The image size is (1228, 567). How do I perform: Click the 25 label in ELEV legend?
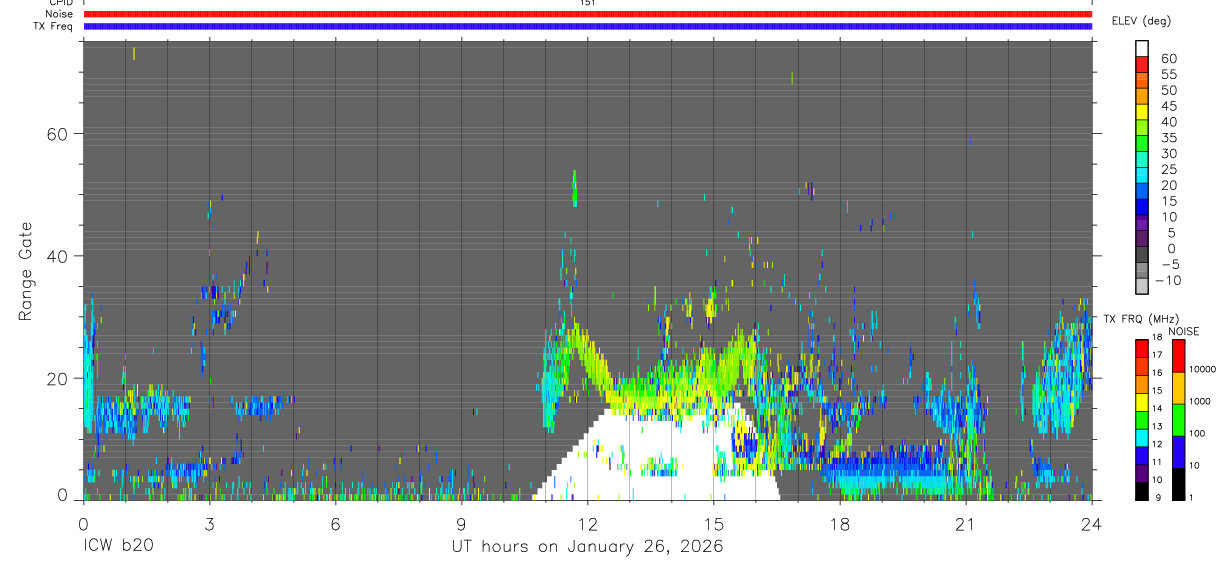1168,169
